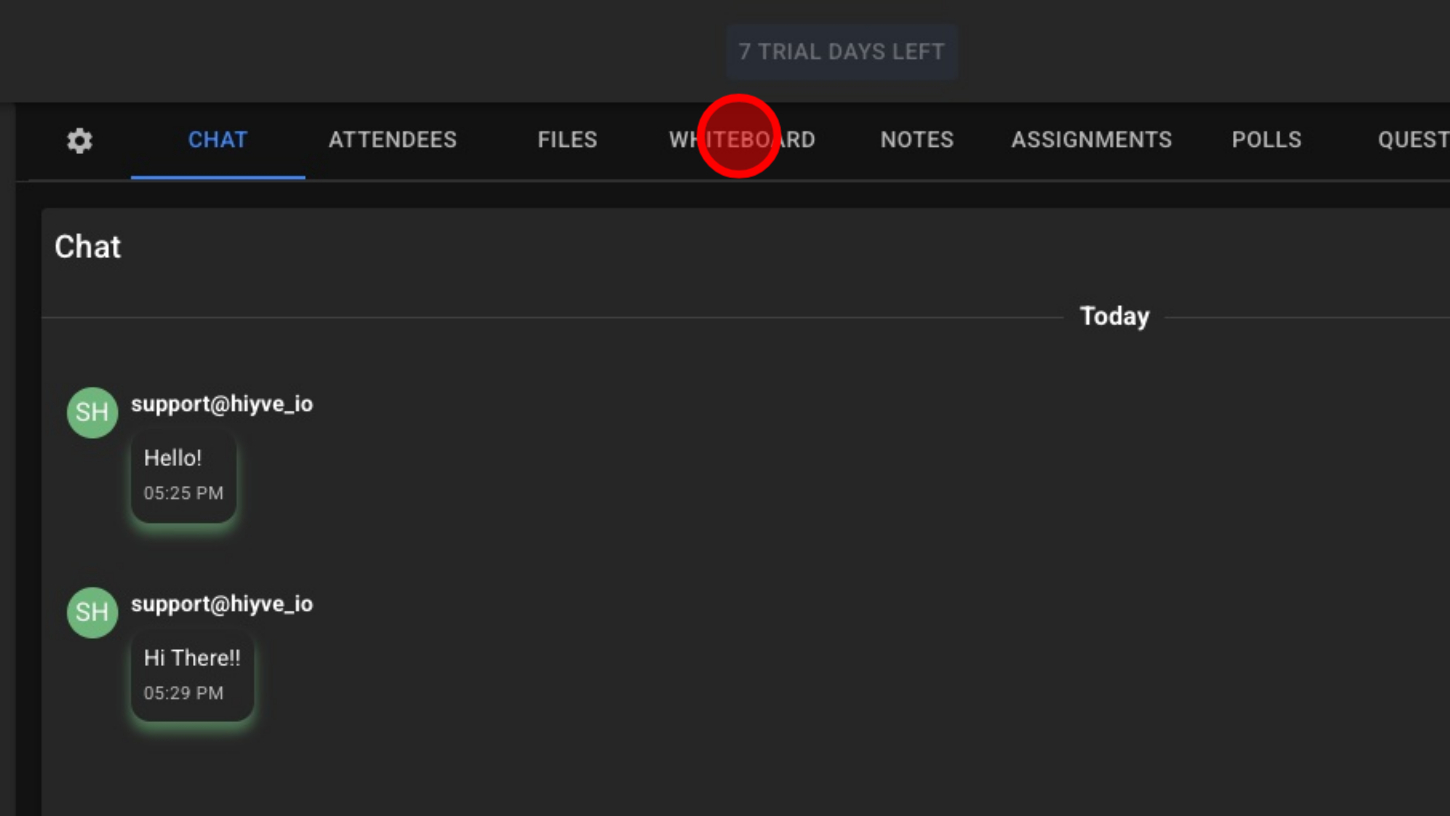Click the 05:25 PM timestamp
Image resolution: width=1450 pixels, height=816 pixels.
point(183,493)
